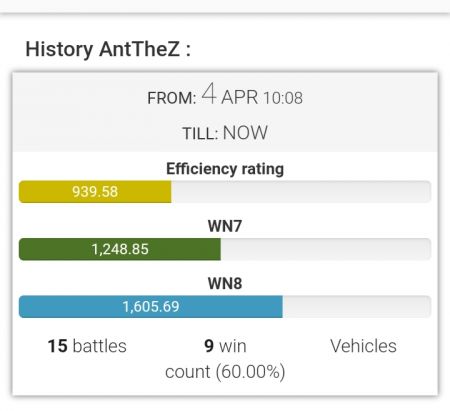Click the yellow Efficiency rating bar

[95, 192]
